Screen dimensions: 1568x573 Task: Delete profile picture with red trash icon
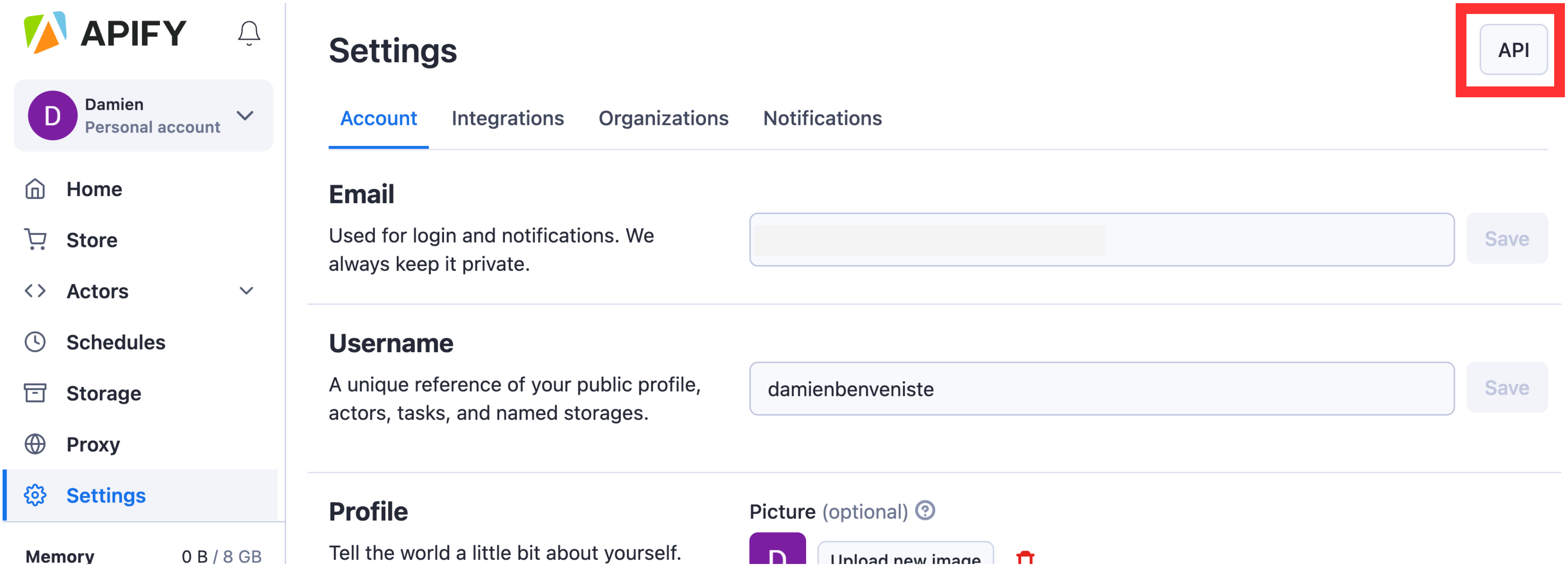click(1025, 558)
